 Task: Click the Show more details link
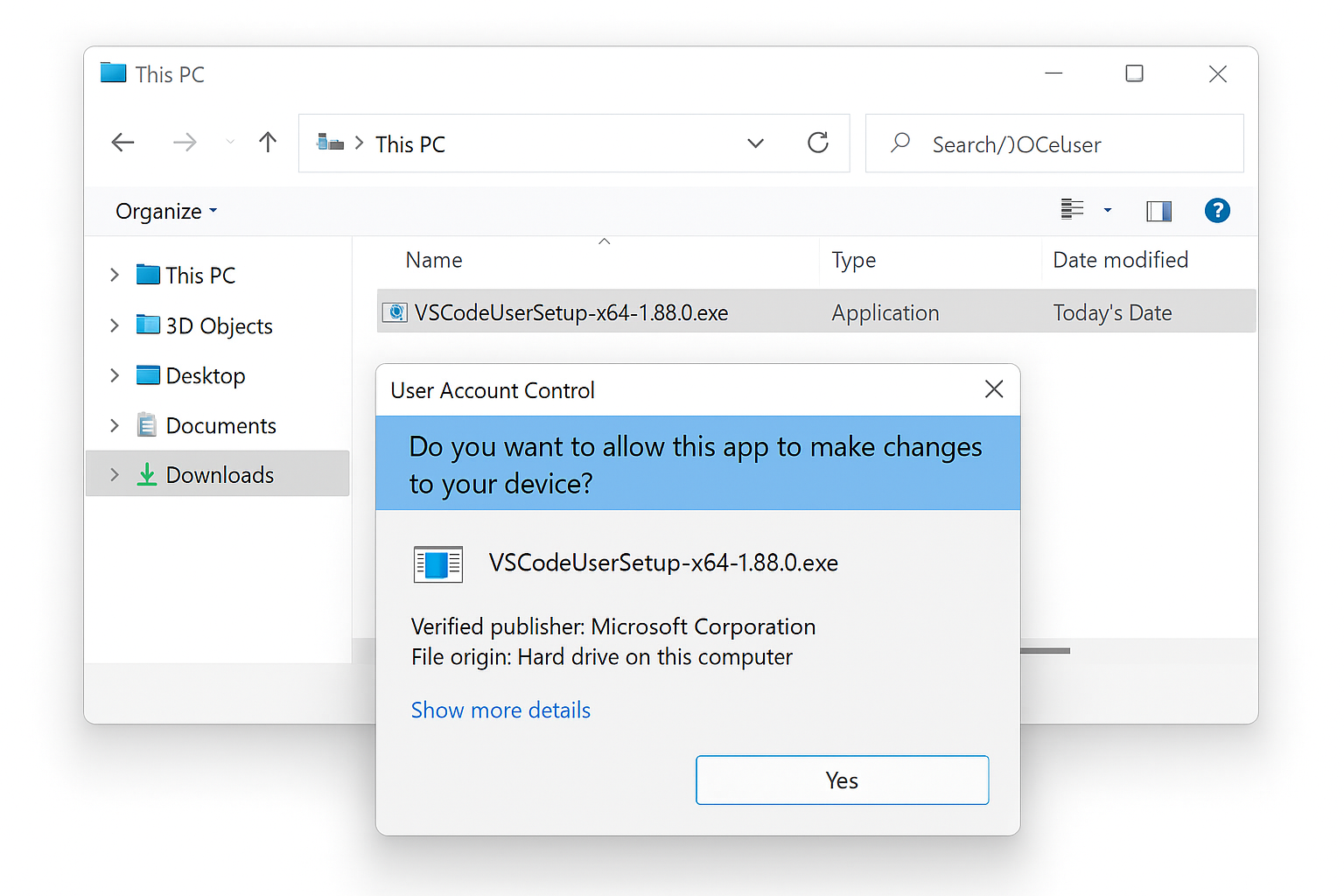[500, 710]
